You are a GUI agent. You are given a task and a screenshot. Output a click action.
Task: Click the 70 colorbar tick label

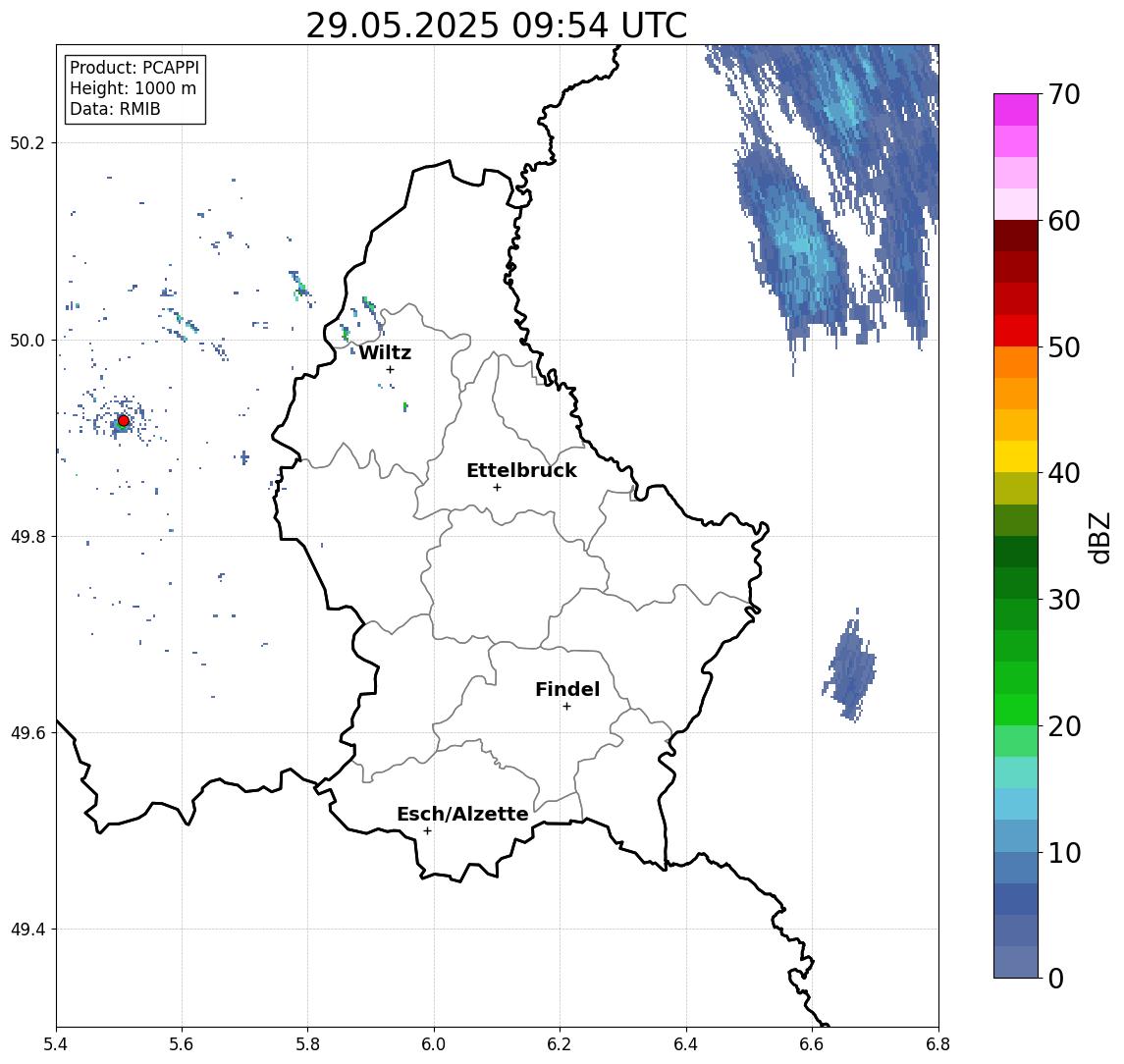click(x=1064, y=94)
